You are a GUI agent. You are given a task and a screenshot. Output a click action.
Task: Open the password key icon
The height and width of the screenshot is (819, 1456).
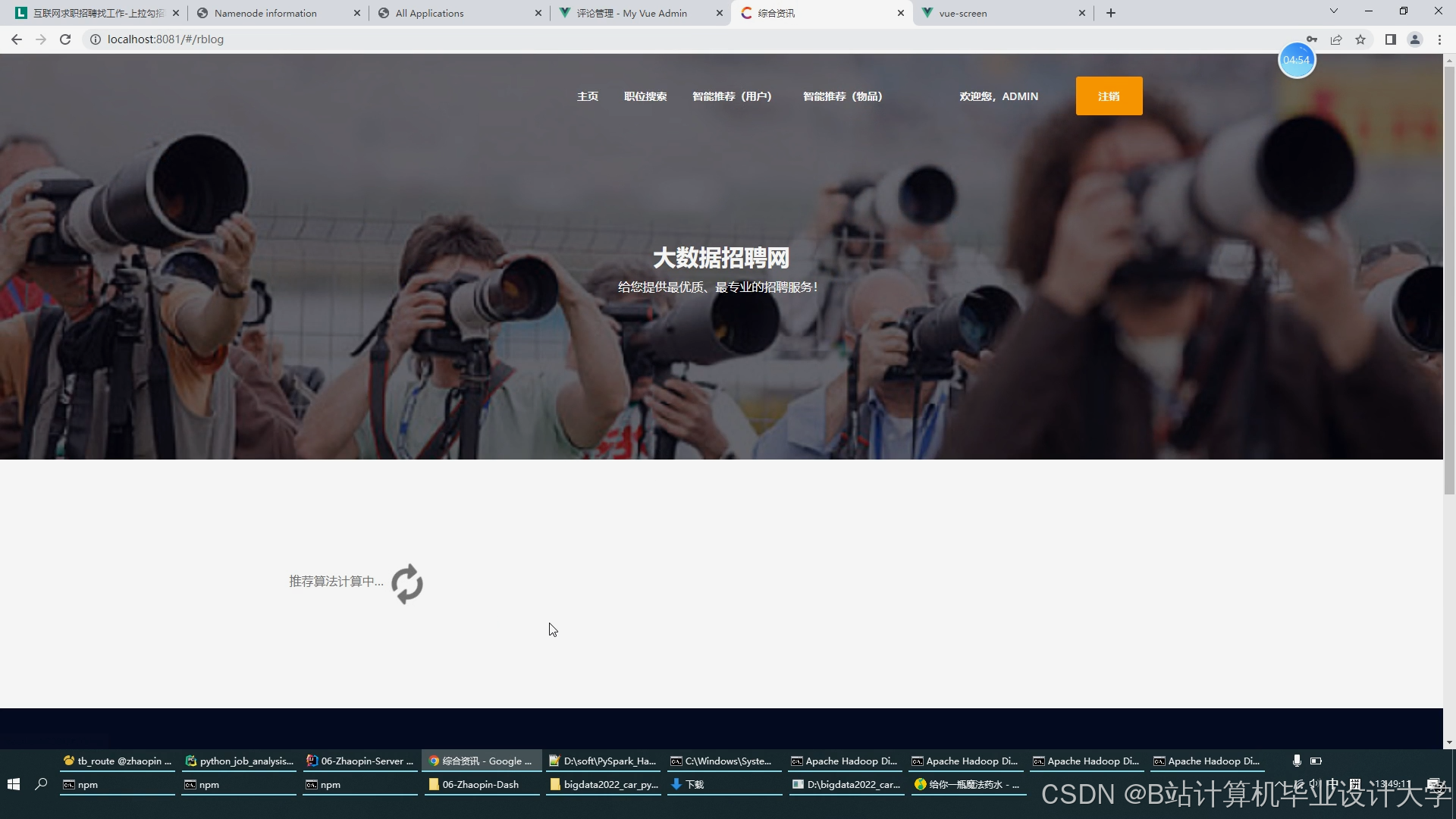point(1312,39)
